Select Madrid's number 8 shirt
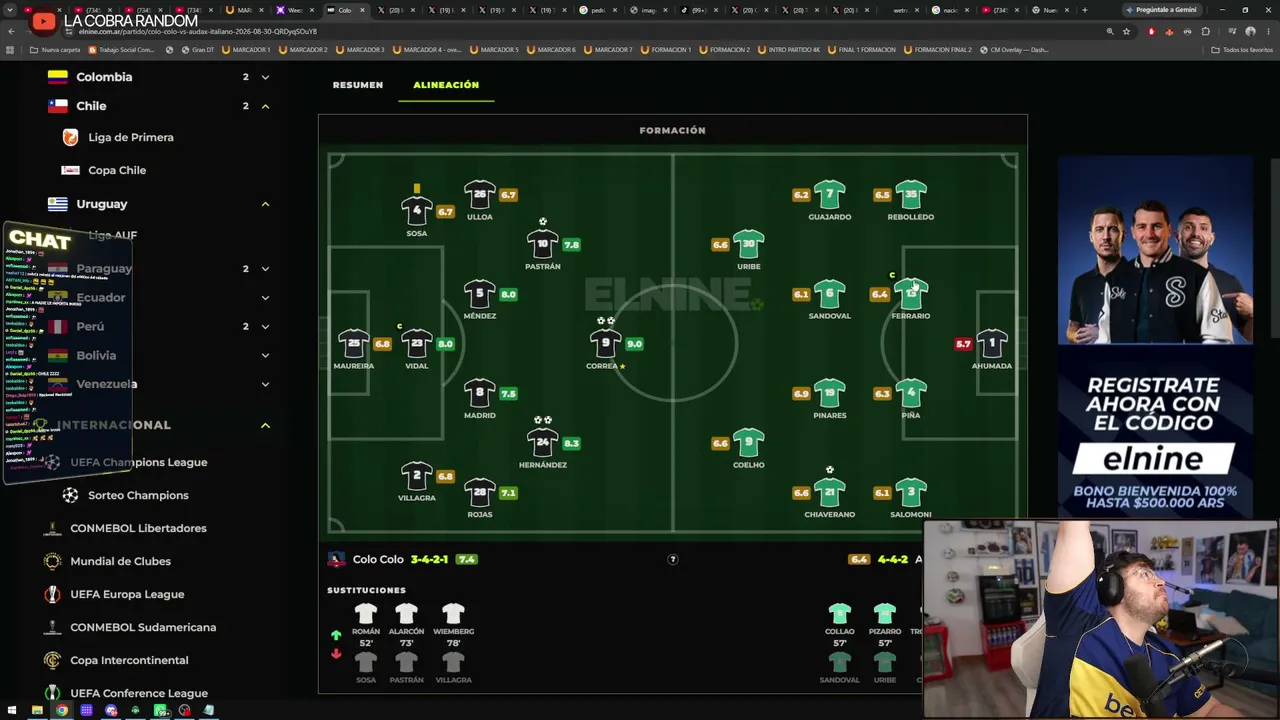 point(480,393)
